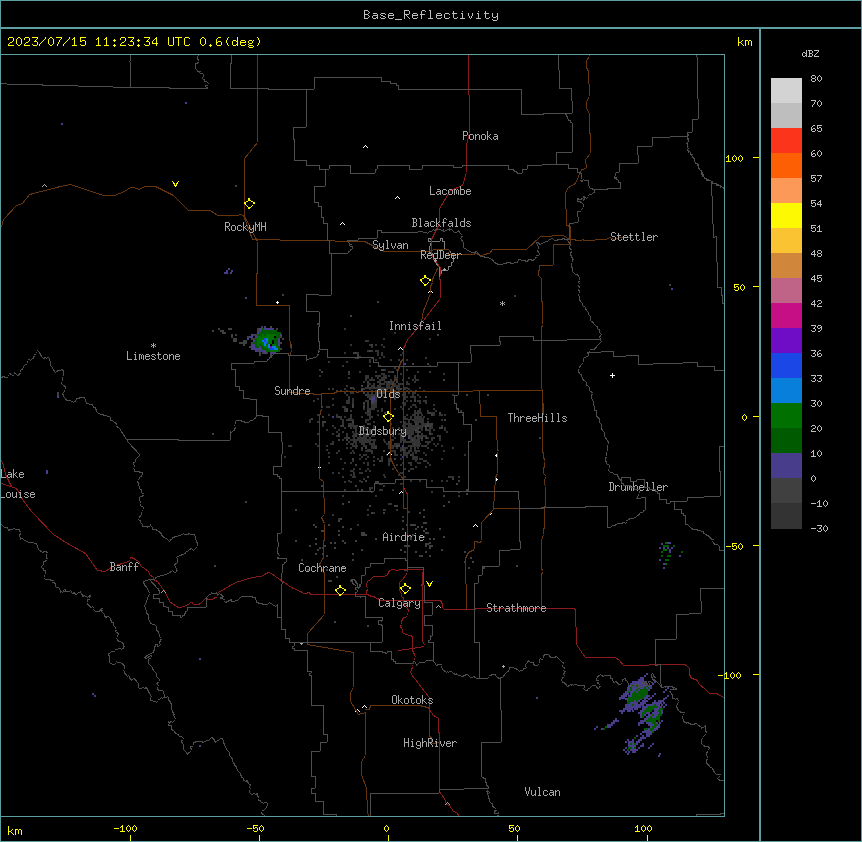Click the Limestone label
The width and height of the screenshot is (862, 842).
tap(153, 356)
